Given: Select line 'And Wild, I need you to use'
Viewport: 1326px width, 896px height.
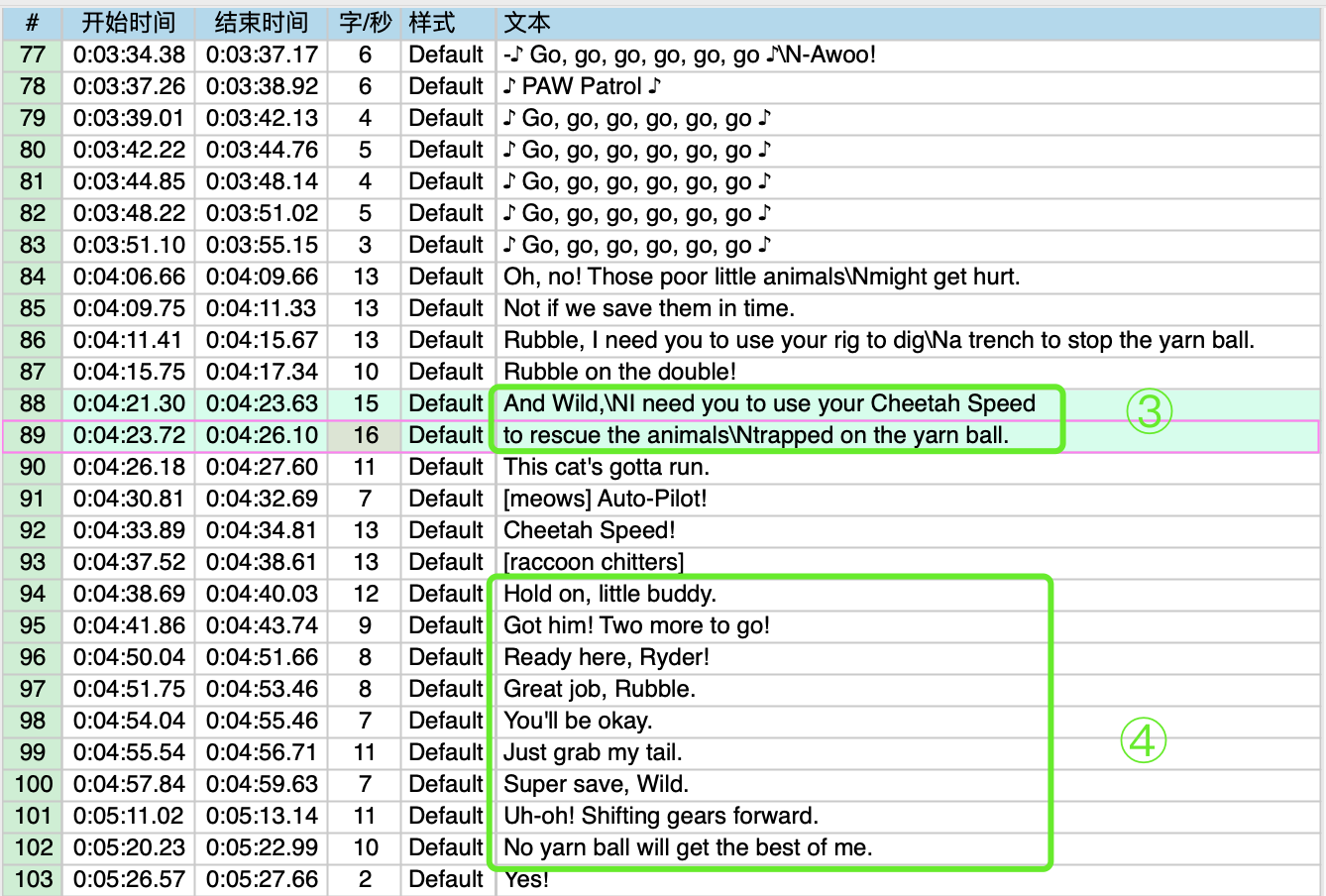Looking at the screenshot, I should click(769, 403).
